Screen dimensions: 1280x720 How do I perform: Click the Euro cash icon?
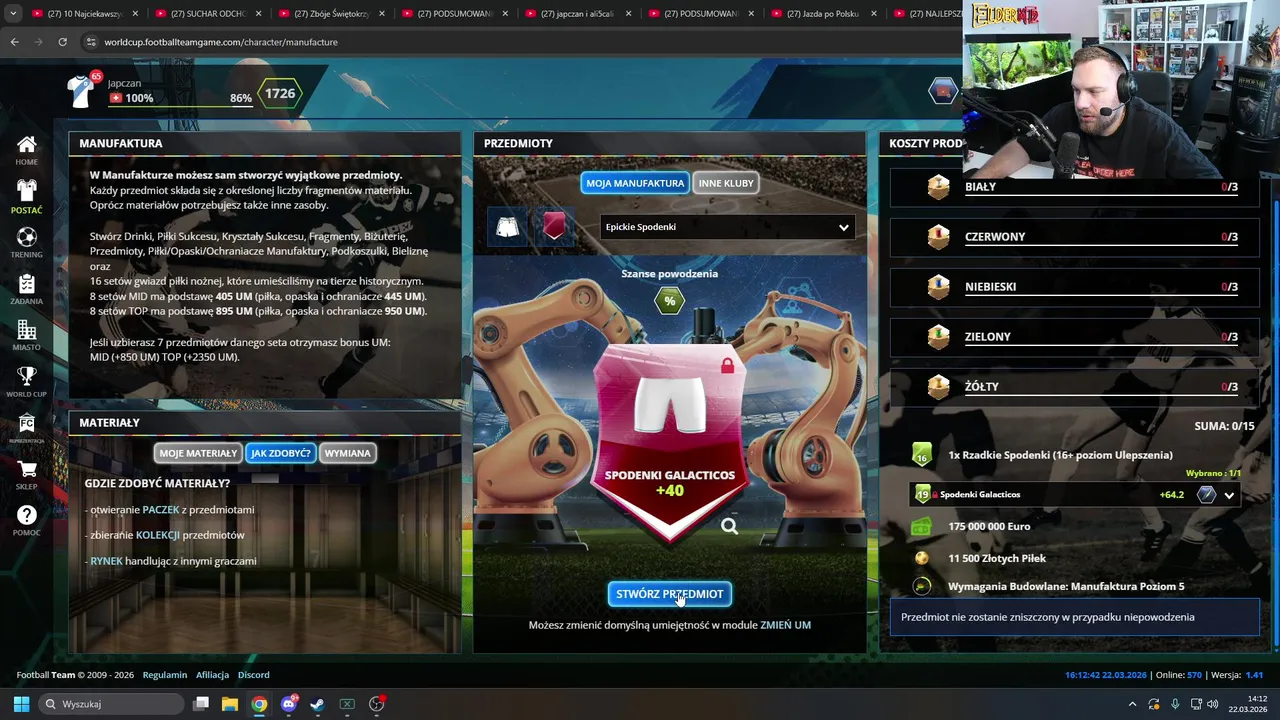(x=921, y=526)
